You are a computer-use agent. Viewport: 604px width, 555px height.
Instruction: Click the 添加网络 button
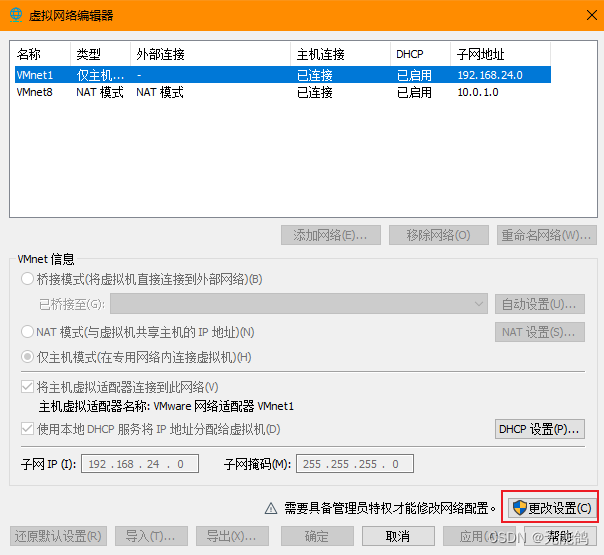click(331, 235)
